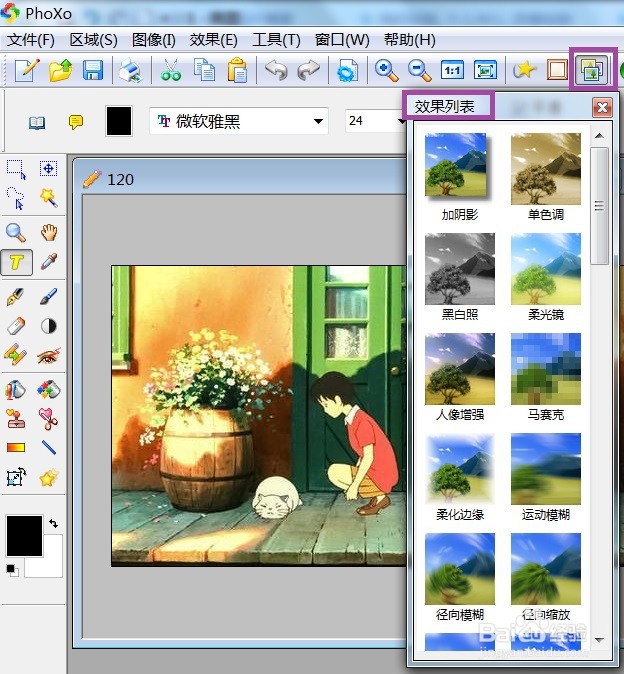Click the Copy icon
624x674 pixels.
click(204, 70)
